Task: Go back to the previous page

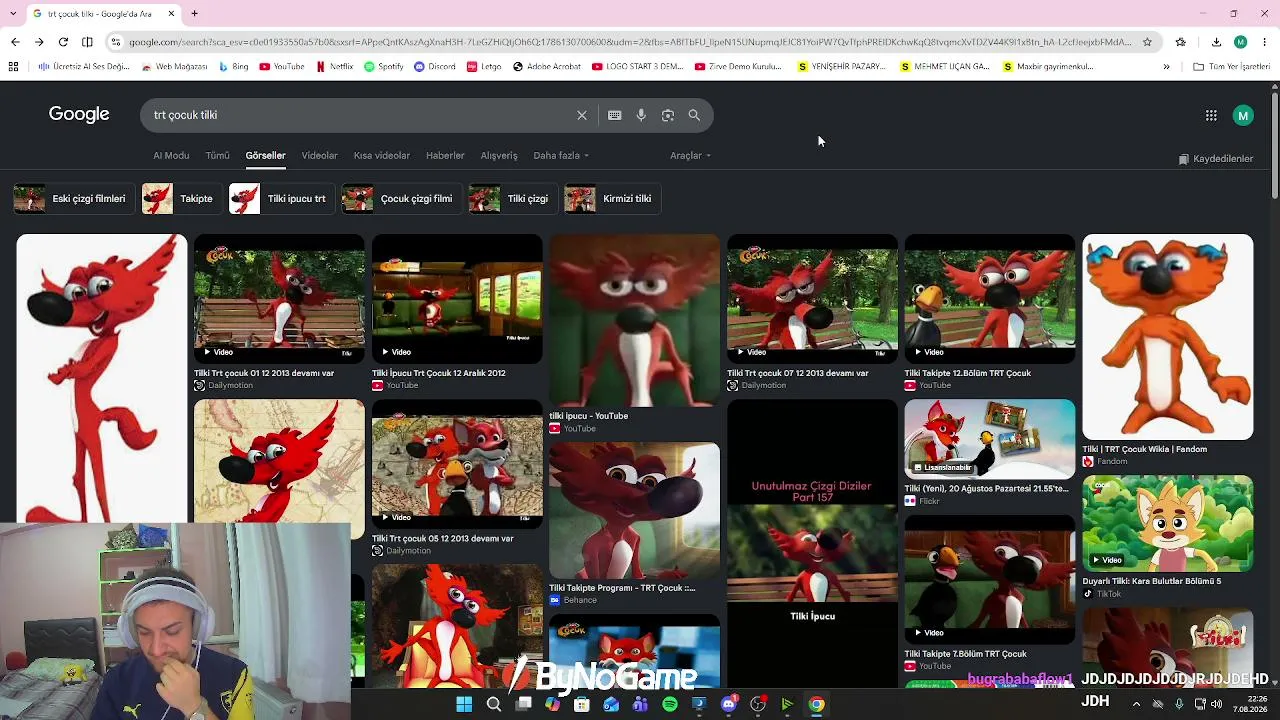Action: (x=15, y=42)
